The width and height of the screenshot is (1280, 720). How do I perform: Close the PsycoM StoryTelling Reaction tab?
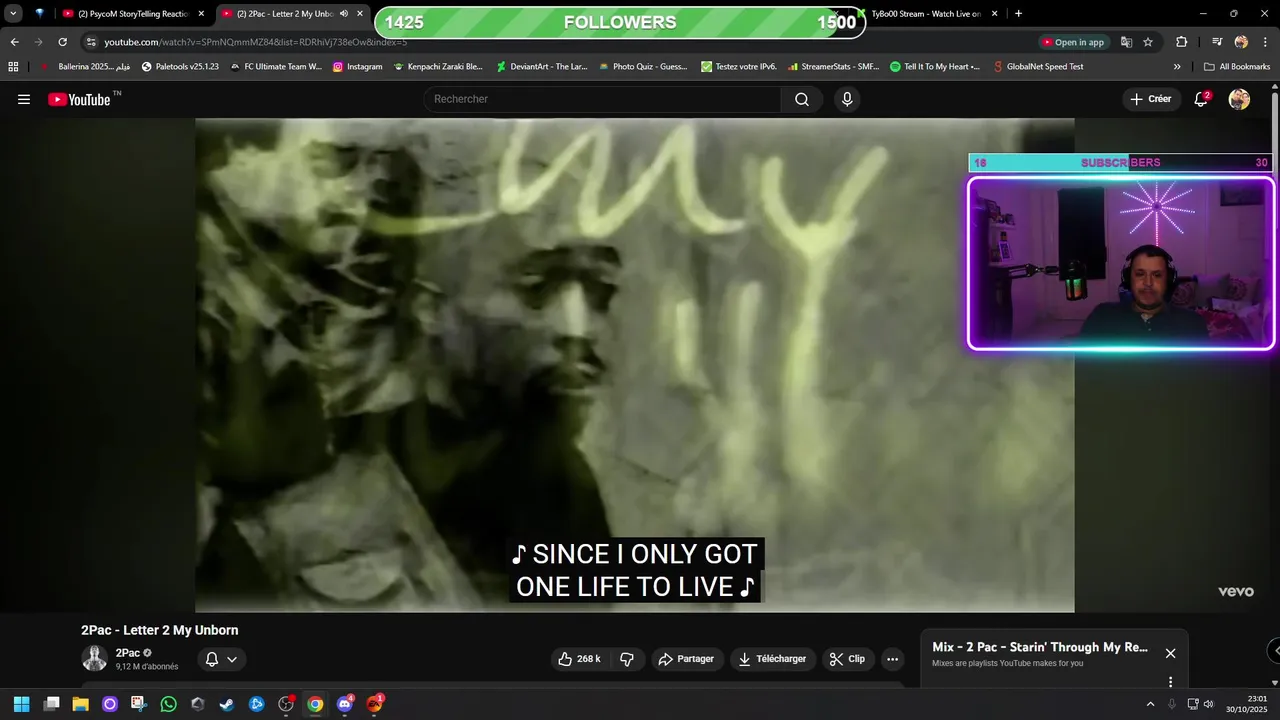[201, 13]
